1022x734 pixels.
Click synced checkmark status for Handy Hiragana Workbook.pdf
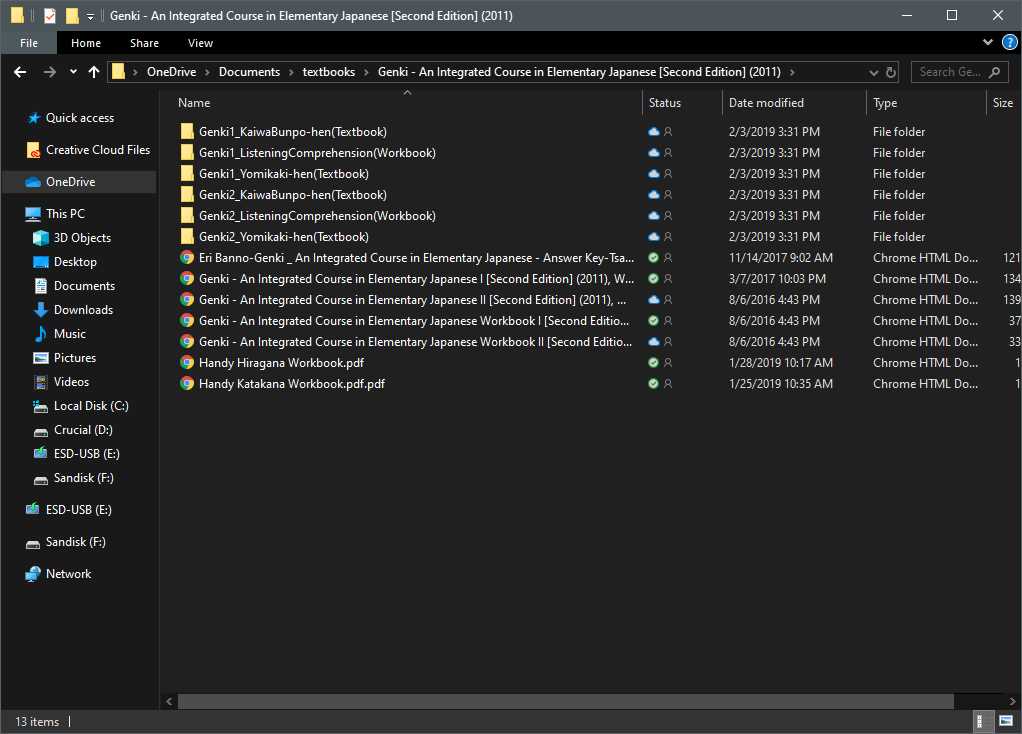653,362
